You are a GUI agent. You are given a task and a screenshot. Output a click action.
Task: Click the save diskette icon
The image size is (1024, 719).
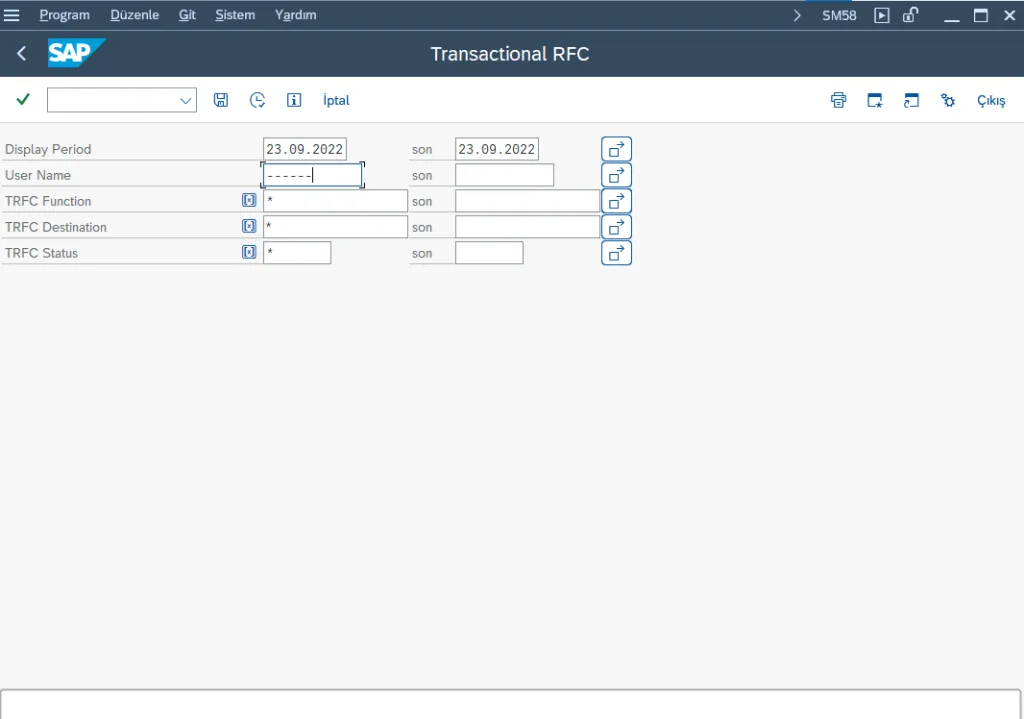click(x=221, y=100)
